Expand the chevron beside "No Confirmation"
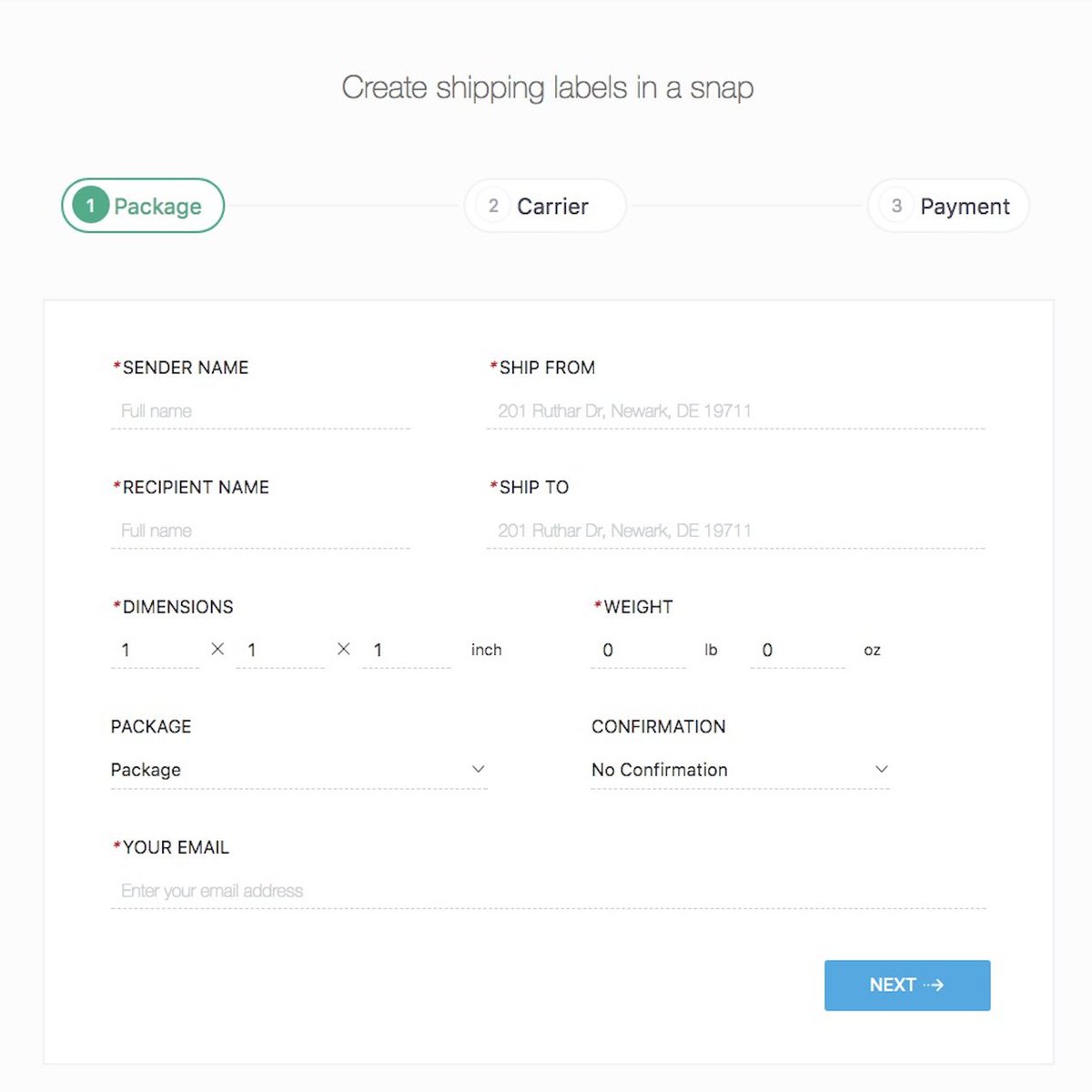 tap(881, 769)
